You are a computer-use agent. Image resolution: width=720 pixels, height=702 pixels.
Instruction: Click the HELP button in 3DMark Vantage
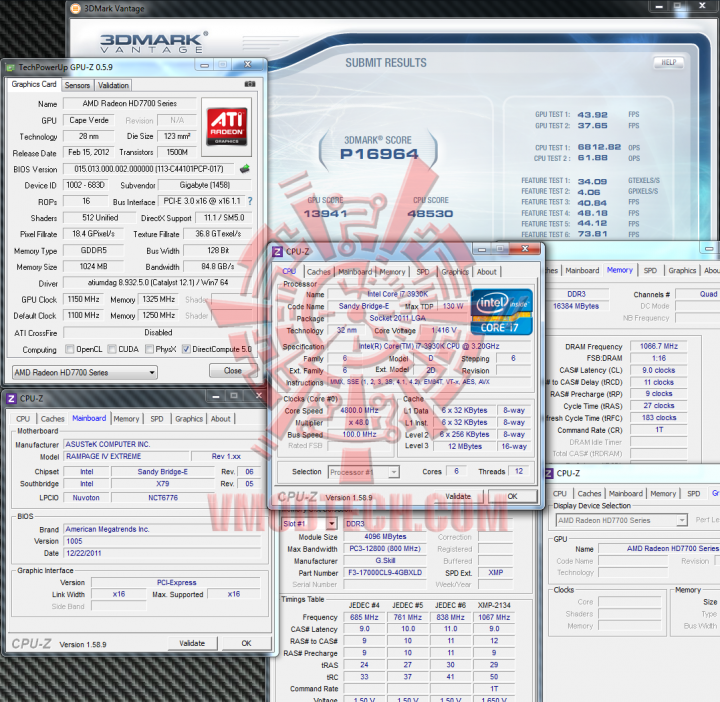coord(668,62)
